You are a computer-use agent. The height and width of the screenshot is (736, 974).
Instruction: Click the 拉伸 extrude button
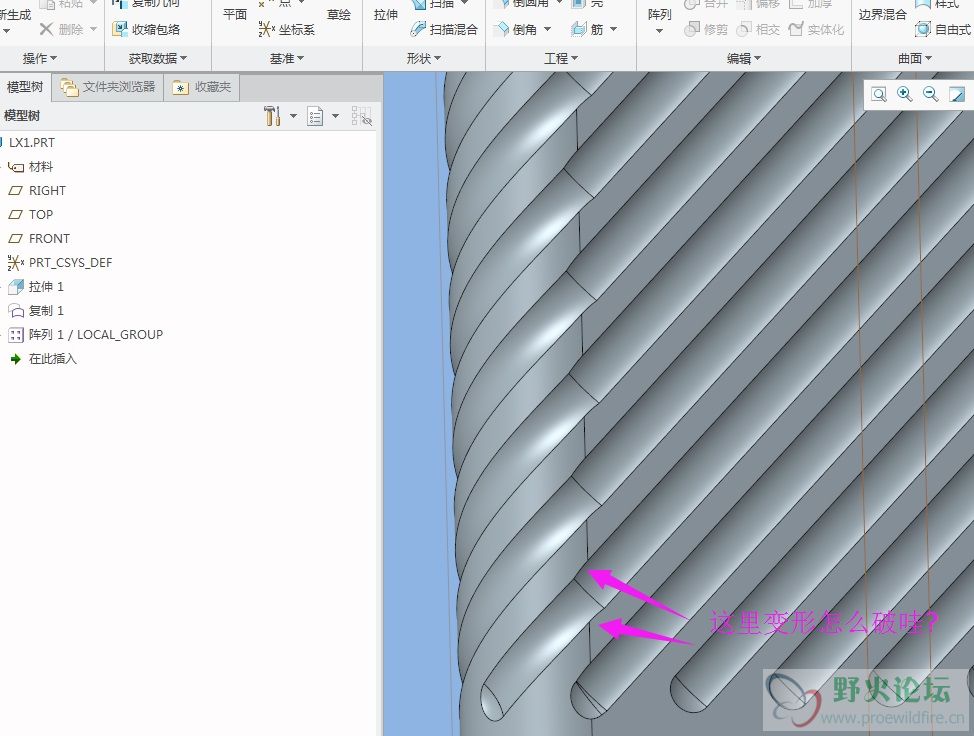pos(386,15)
